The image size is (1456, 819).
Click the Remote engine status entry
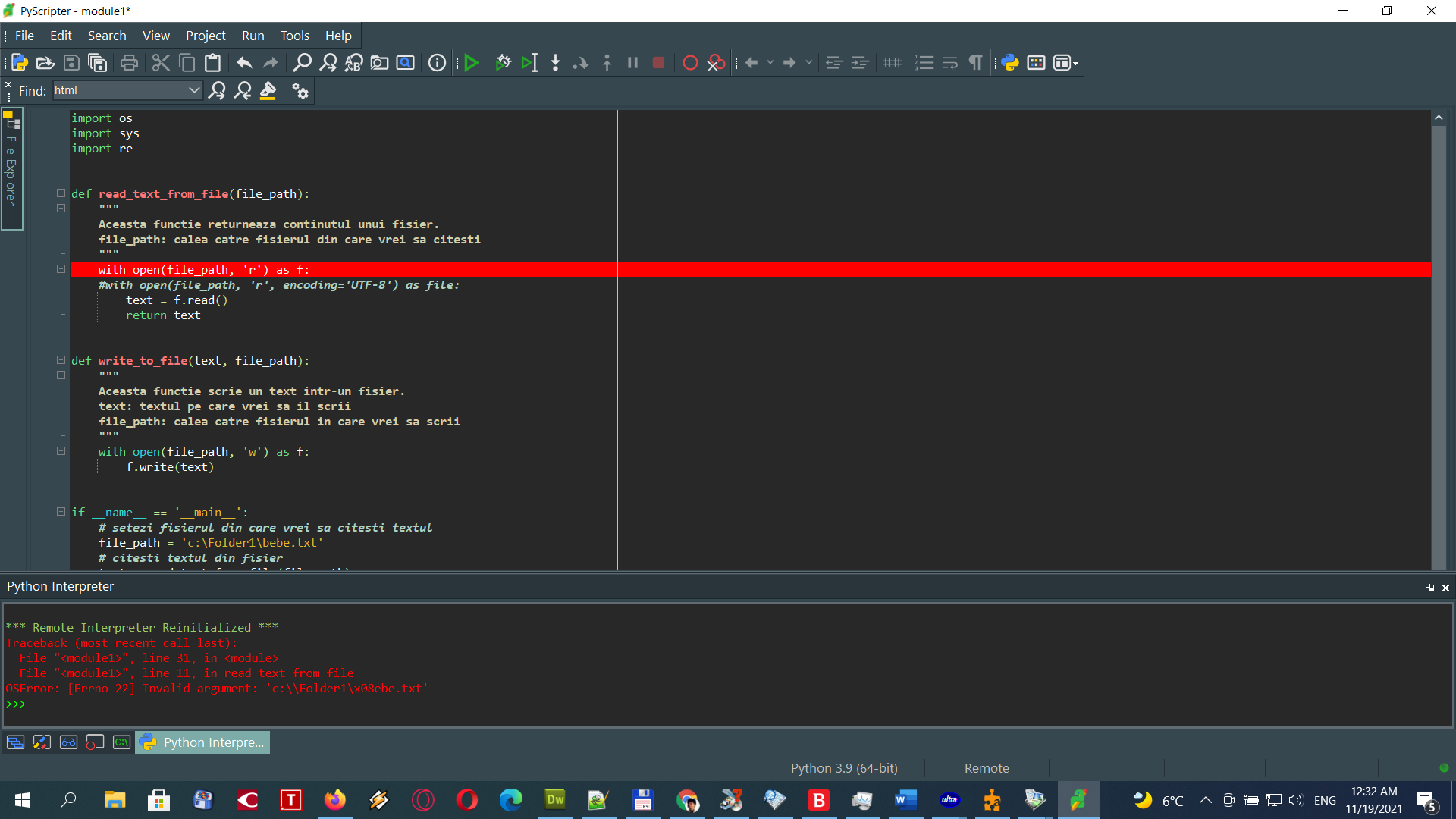click(987, 768)
